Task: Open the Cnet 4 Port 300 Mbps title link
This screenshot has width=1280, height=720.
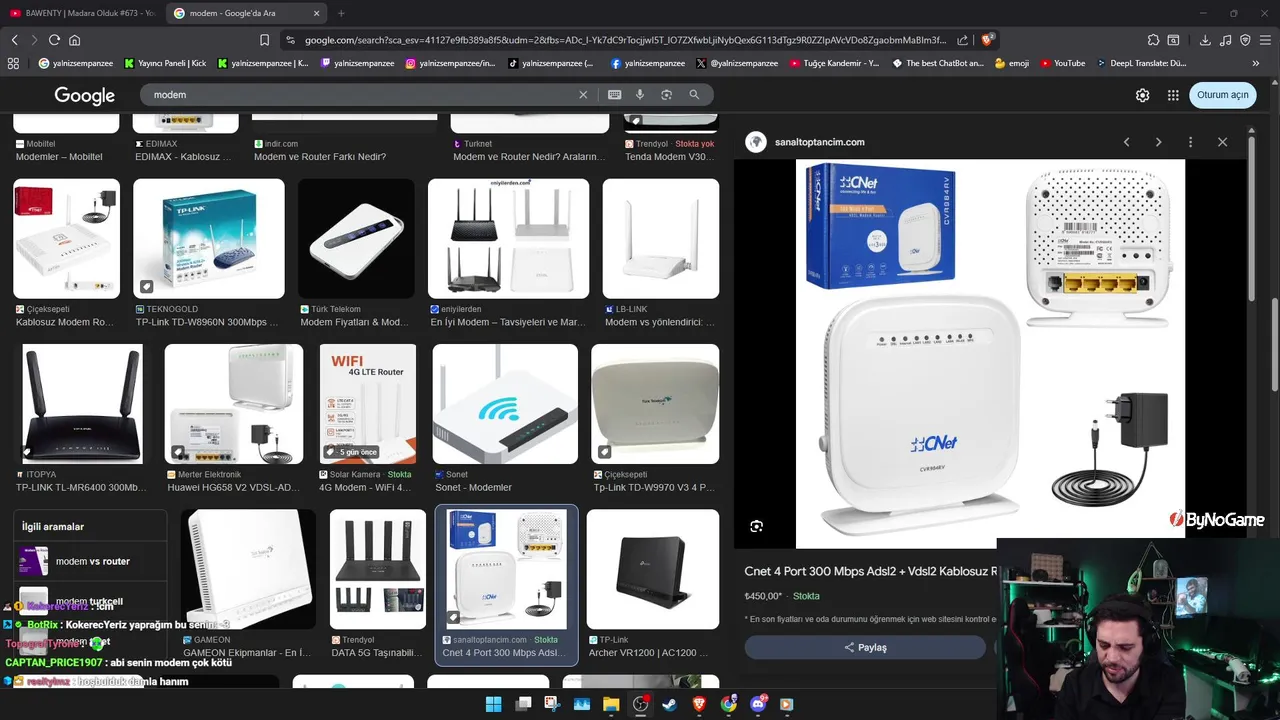Action: coord(870,572)
